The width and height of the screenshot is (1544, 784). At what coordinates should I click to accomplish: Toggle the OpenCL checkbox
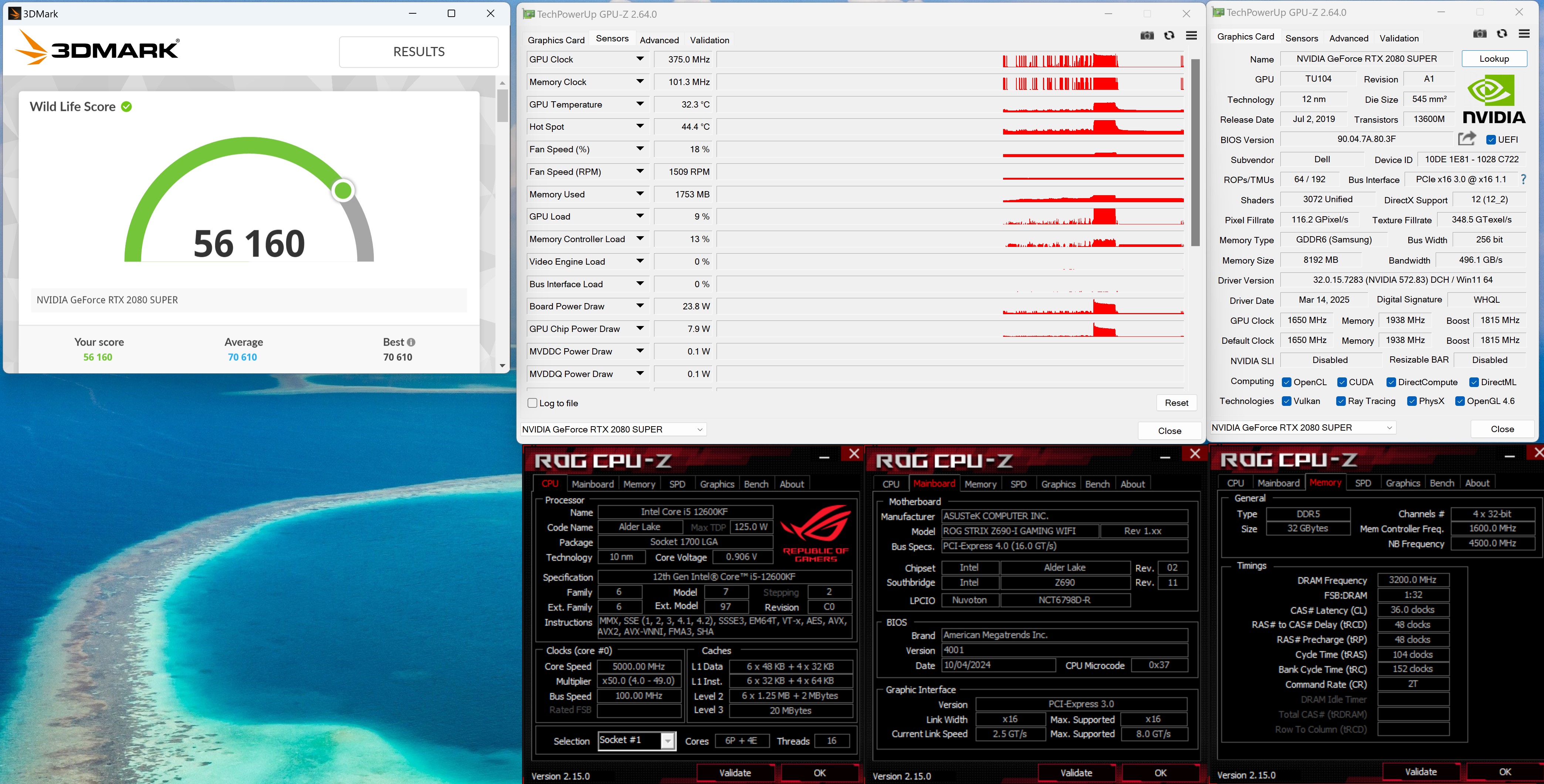click(1286, 383)
